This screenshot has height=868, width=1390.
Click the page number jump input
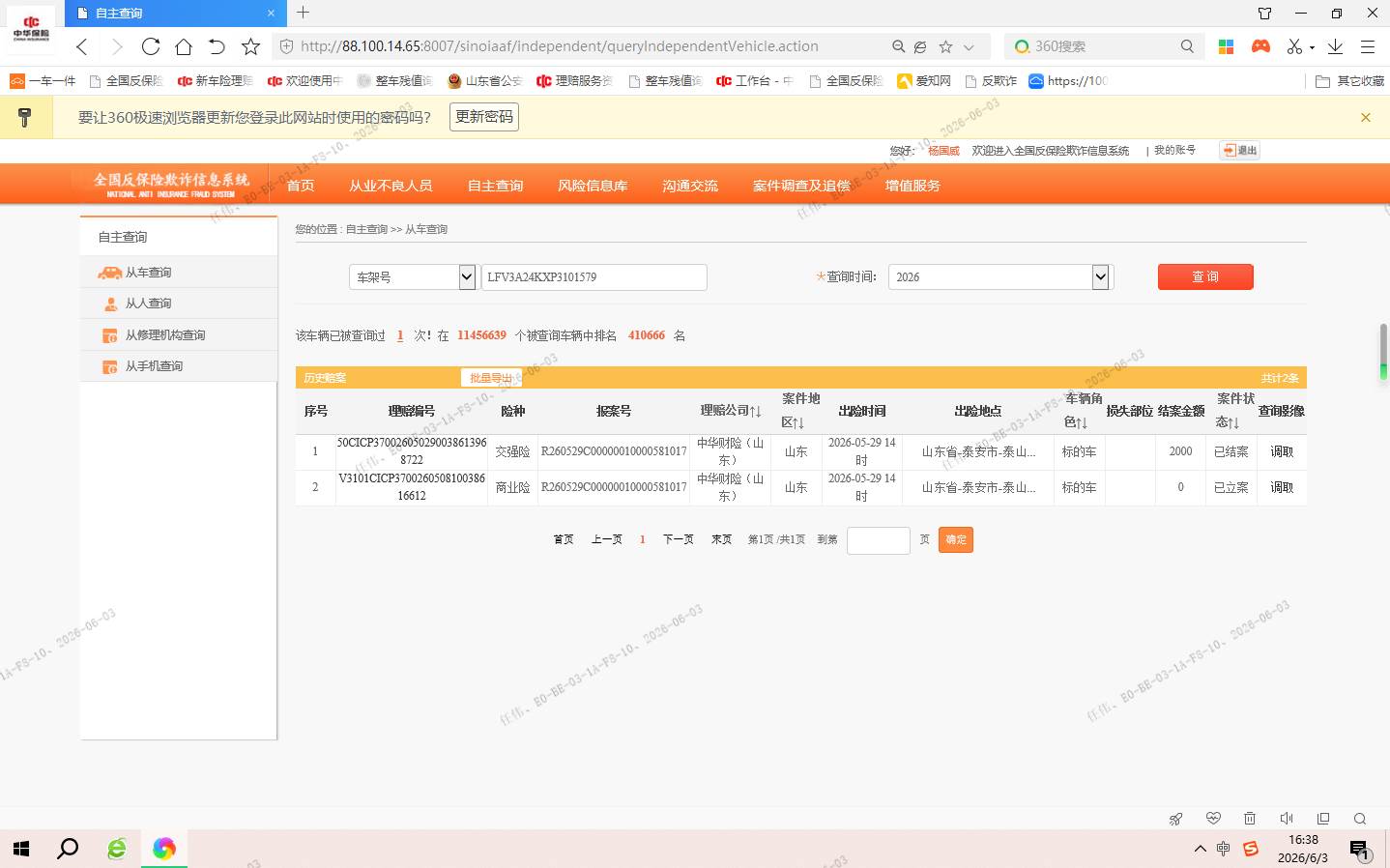coord(878,540)
